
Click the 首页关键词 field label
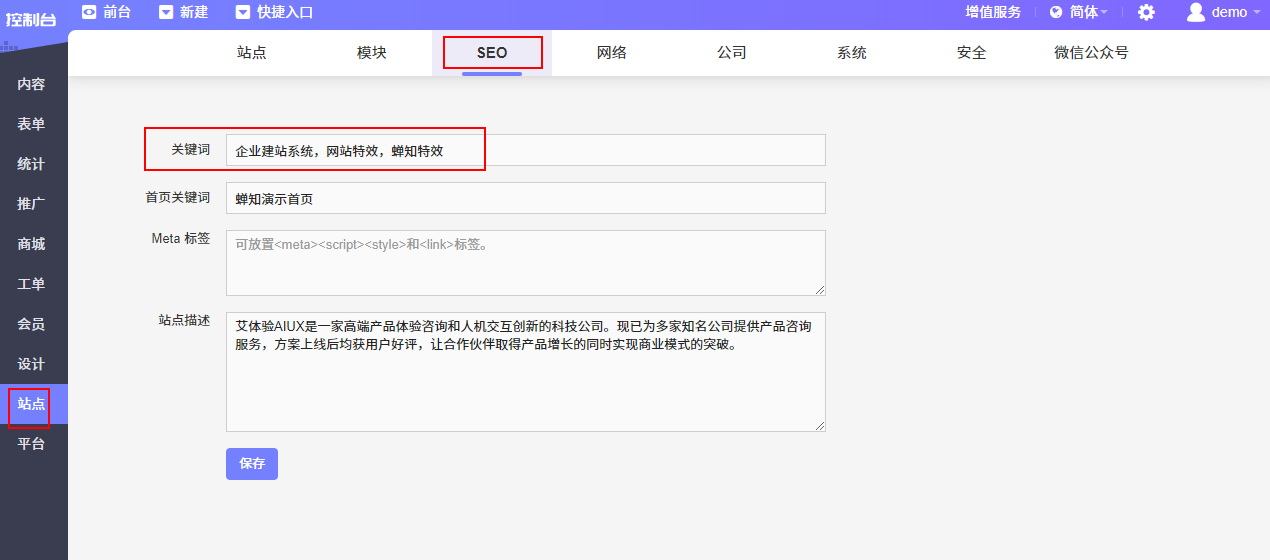178,197
